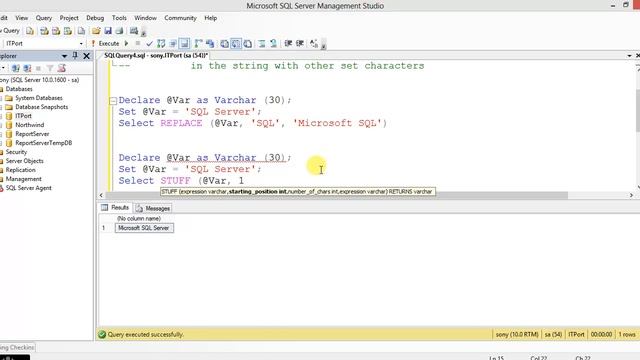
Task: Open the Tools menu
Action: tap(119, 18)
